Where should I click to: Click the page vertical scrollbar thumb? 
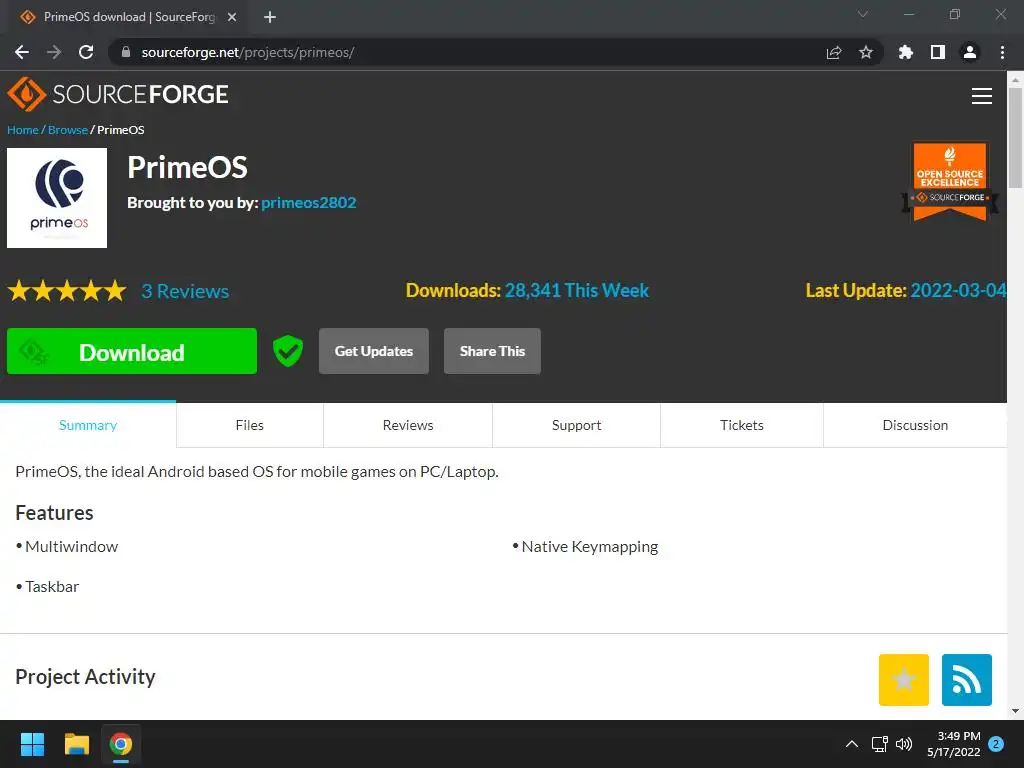point(1015,138)
